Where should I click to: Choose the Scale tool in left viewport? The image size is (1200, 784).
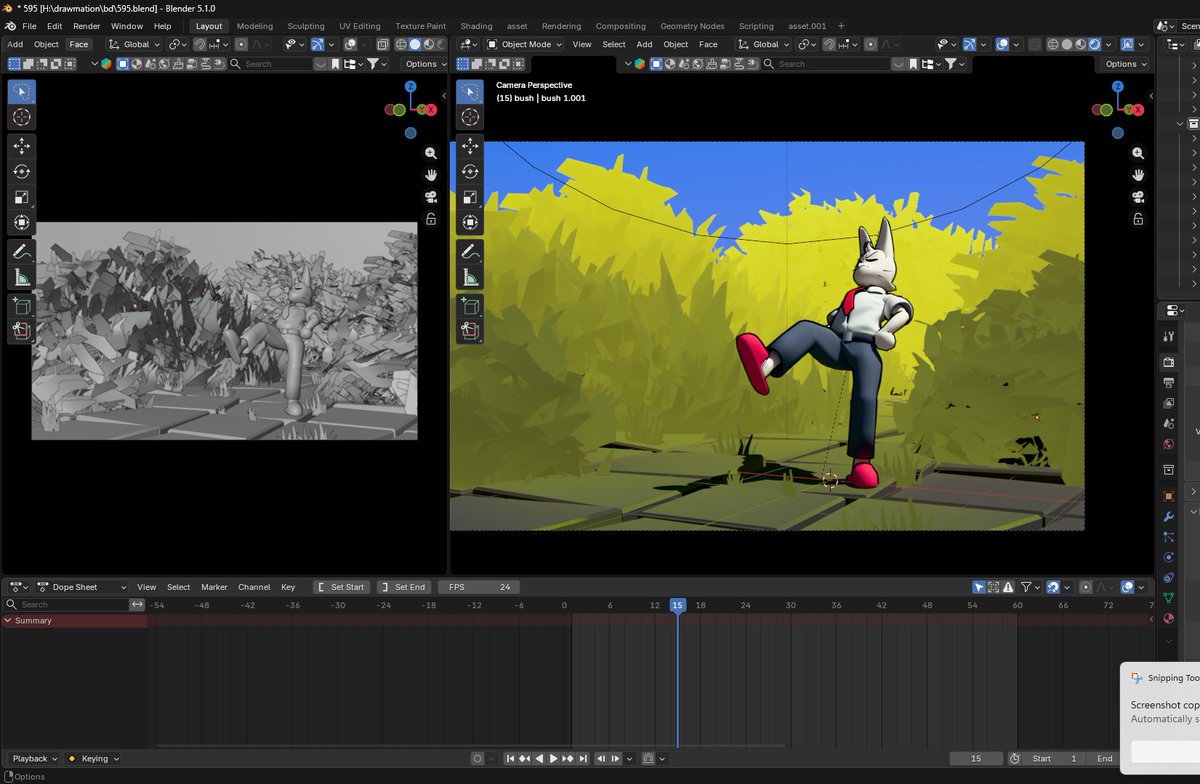(21, 197)
